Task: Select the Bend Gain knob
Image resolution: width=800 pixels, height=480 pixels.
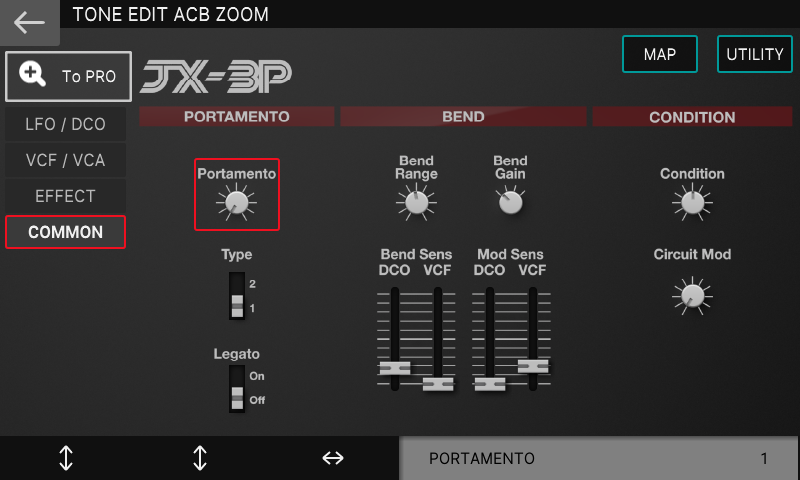Action: coord(510,202)
